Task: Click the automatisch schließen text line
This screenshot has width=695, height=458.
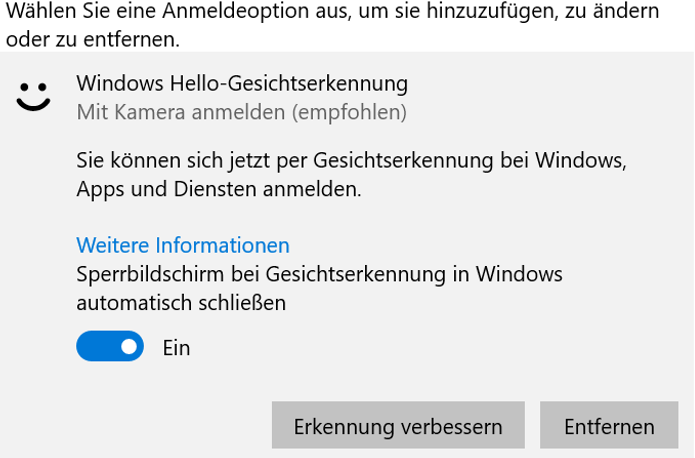Action: pos(181,302)
